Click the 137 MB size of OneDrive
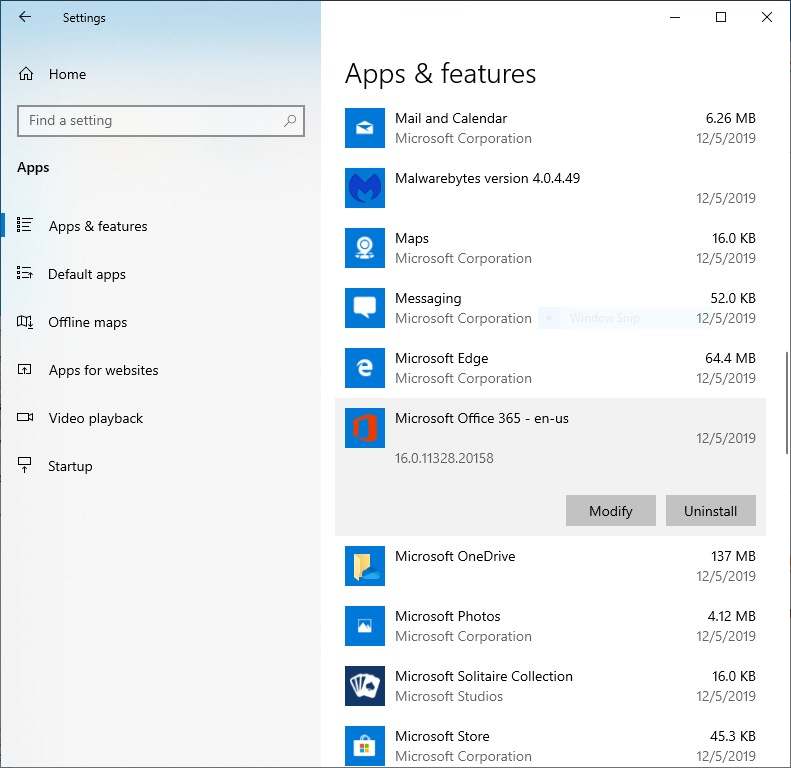 tap(733, 556)
